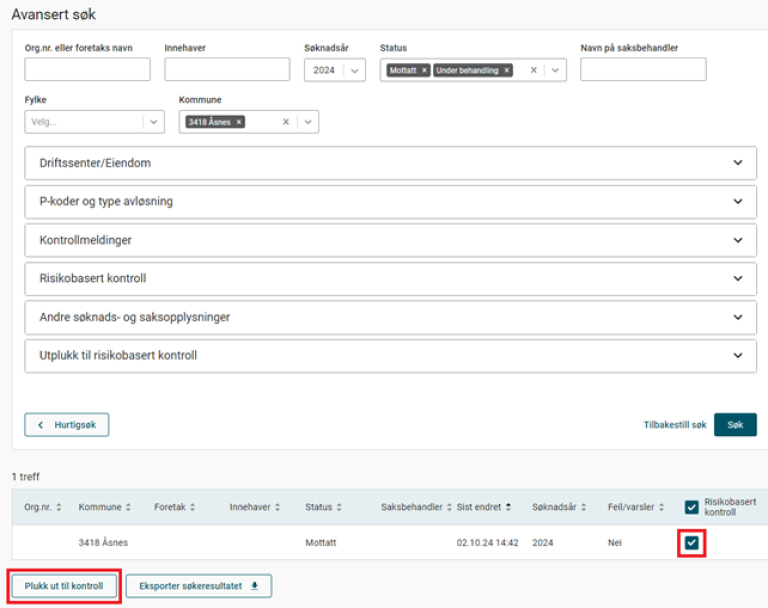This screenshot has width=768, height=608.
Task: Expand Utplukk til risikobasert kontroll section
Action: 738,355
